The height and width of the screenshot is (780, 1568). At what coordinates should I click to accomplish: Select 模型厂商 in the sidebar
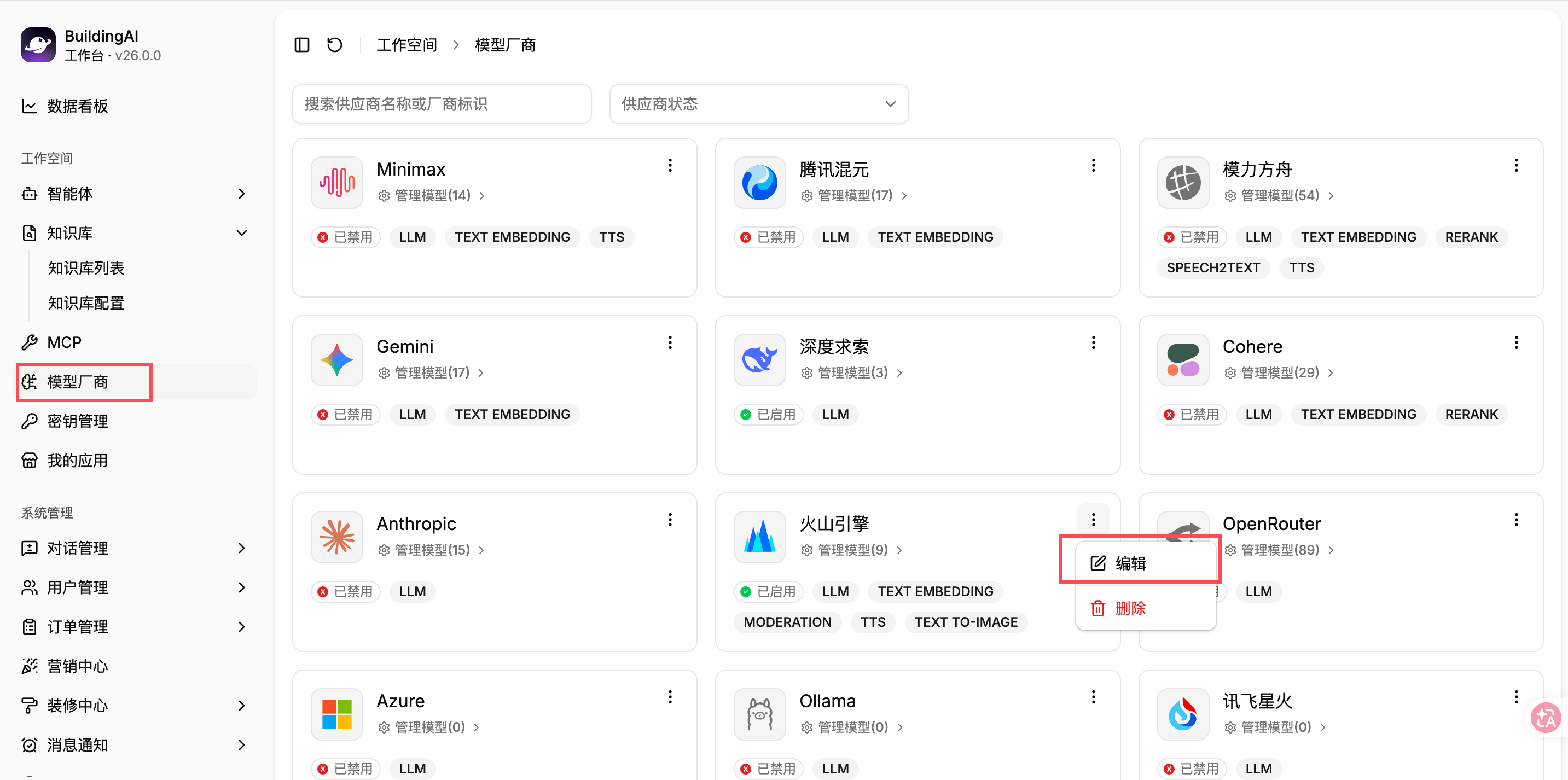(137, 382)
